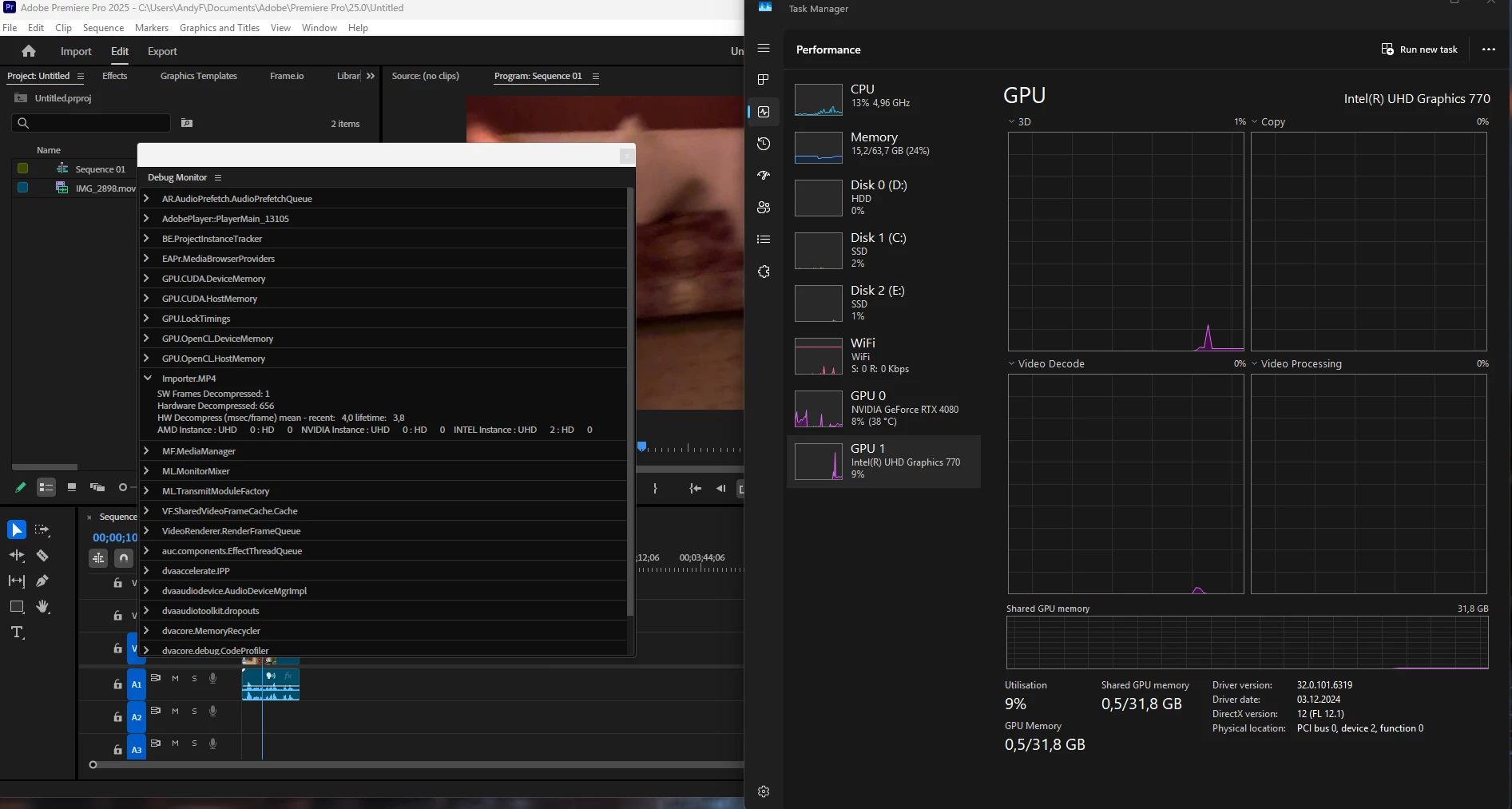Switch to Effects panel tab
This screenshot has width=1512, height=809.
coord(115,76)
